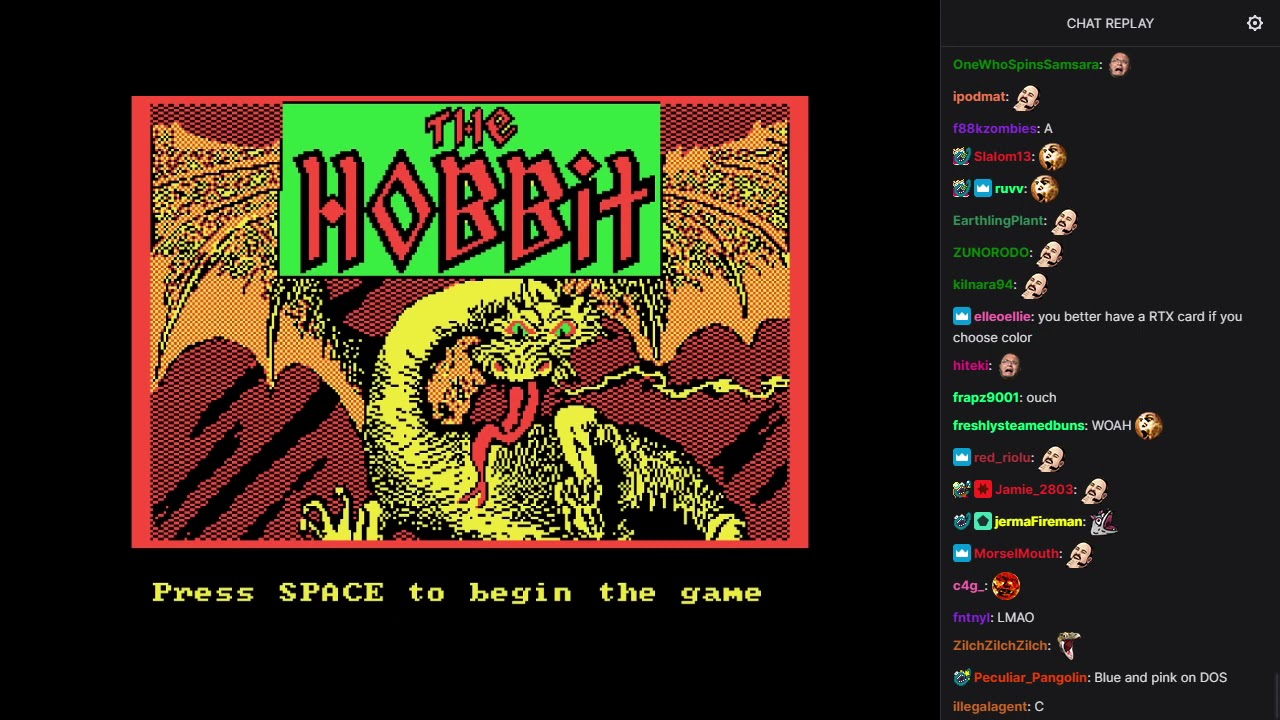Click username ZilchZilchZilch in chat
The height and width of the screenshot is (720, 1280).
pyautogui.click(x=1001, y=645)
